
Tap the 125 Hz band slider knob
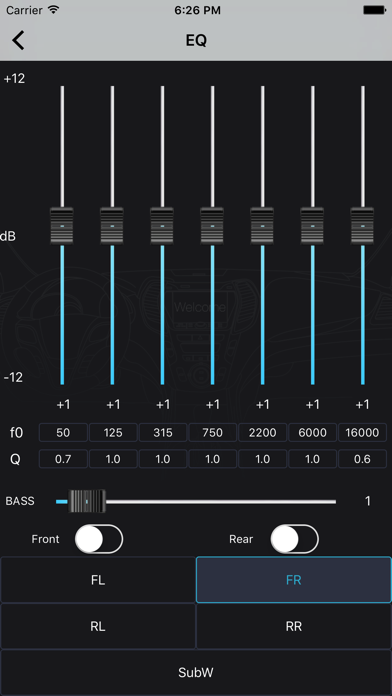(112, 226)
